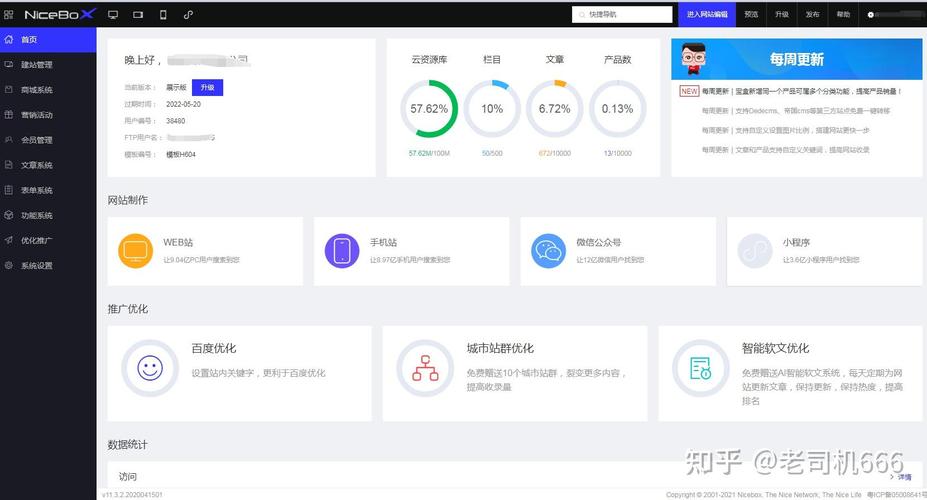
Task: Open the blue 微信公众号 chat icon
Action: tap(548, 251)
